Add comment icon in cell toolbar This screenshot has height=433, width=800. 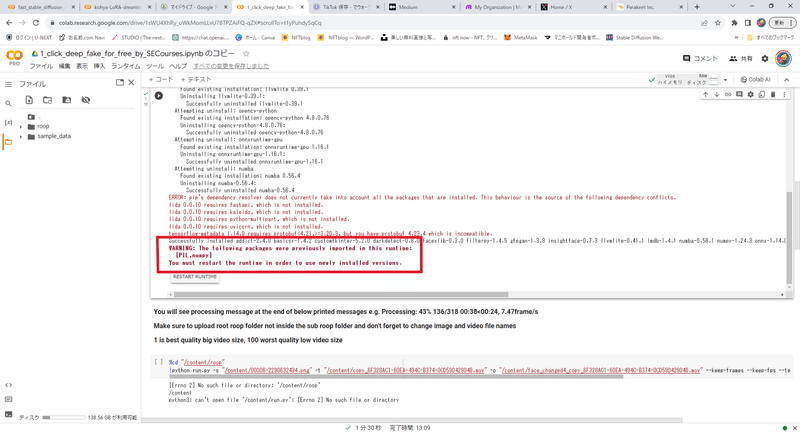[739, 94]
